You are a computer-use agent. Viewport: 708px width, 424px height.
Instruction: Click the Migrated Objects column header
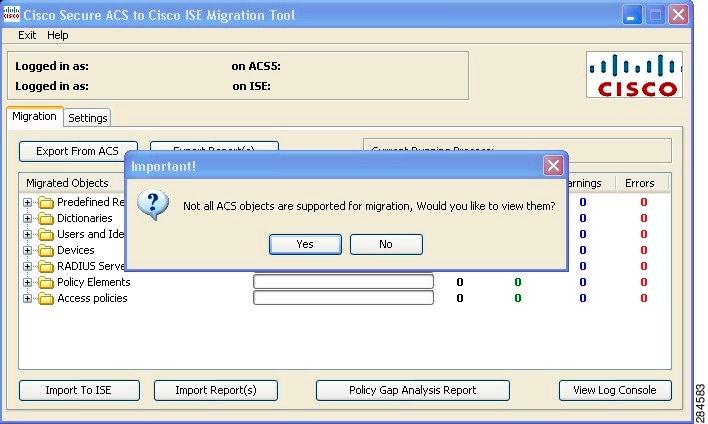tap(68, 183)
